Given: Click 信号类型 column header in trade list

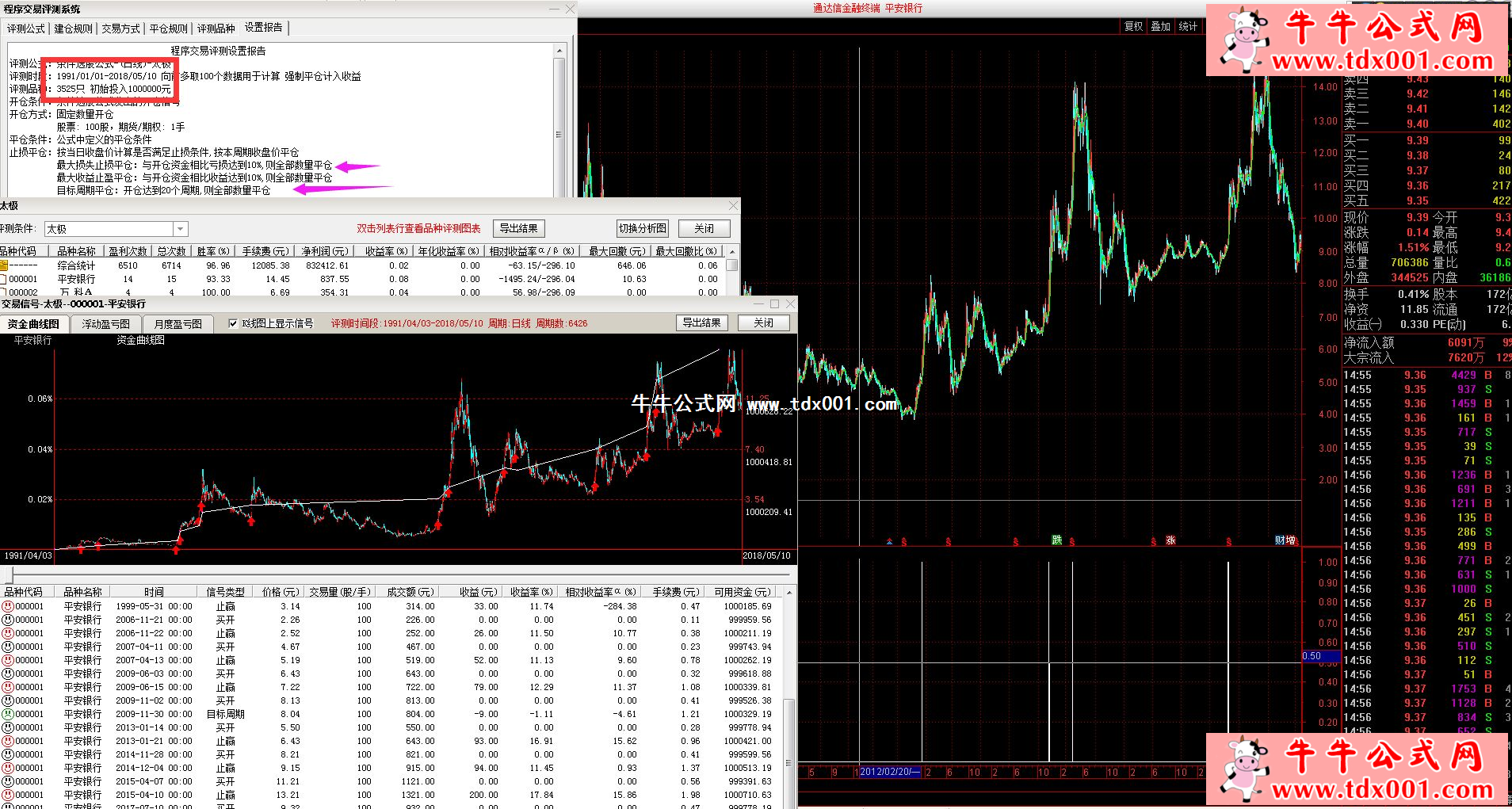Looking at the screenshot, I should 226,592.
